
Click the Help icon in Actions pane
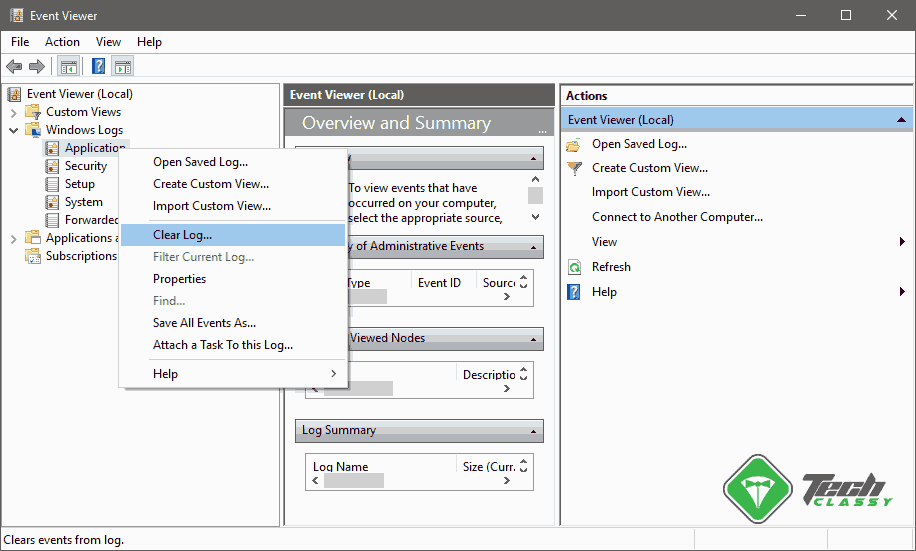pos(574,292)
